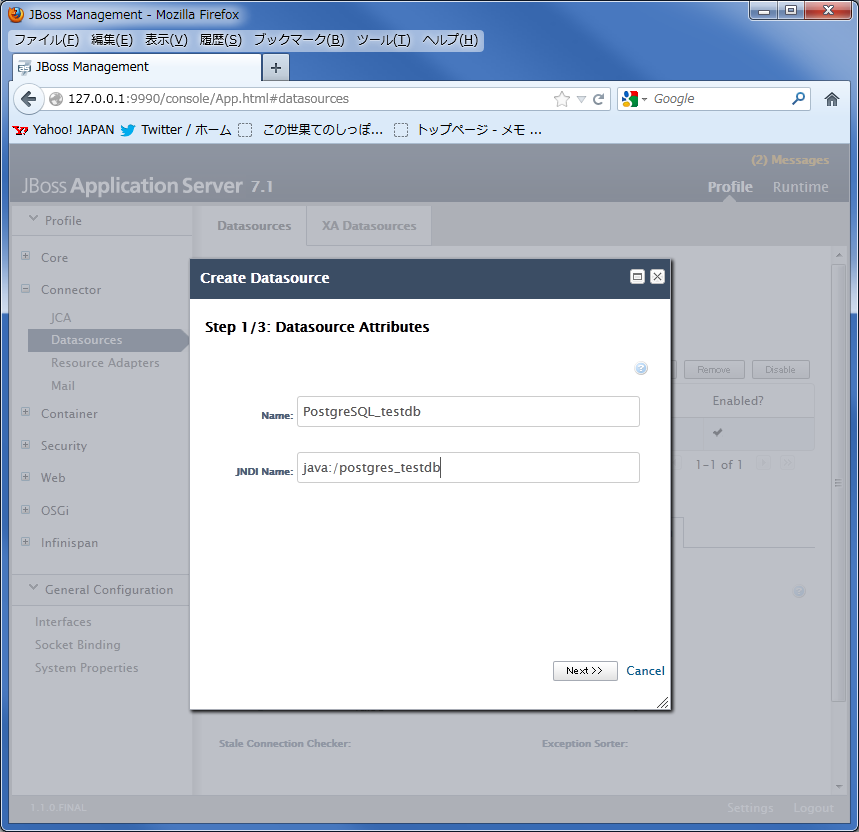Expand the OSGi tree node

pyautogui.click(x=25, y=509)
